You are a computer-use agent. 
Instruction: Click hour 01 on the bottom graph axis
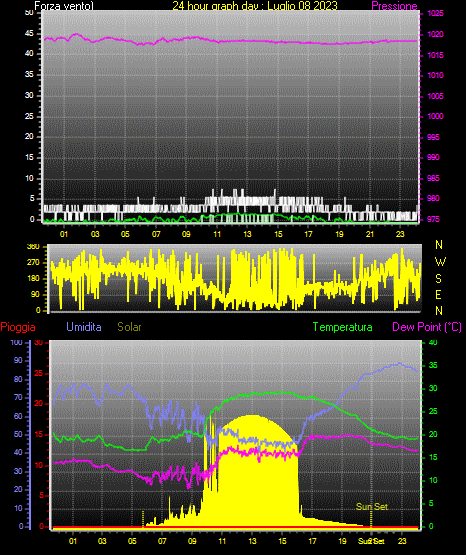pyautogui.click(x=73, y=541)
